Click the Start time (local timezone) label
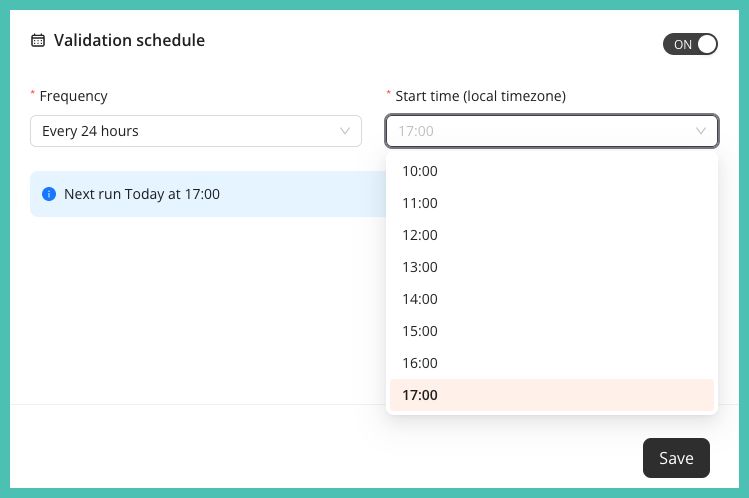This screenshot has height=498, width=749. click(481, 96)
